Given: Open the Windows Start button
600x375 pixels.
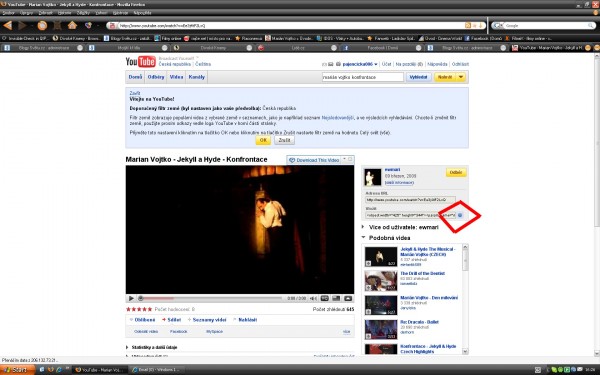Looking at the screenshot, I should click(17, 370).
